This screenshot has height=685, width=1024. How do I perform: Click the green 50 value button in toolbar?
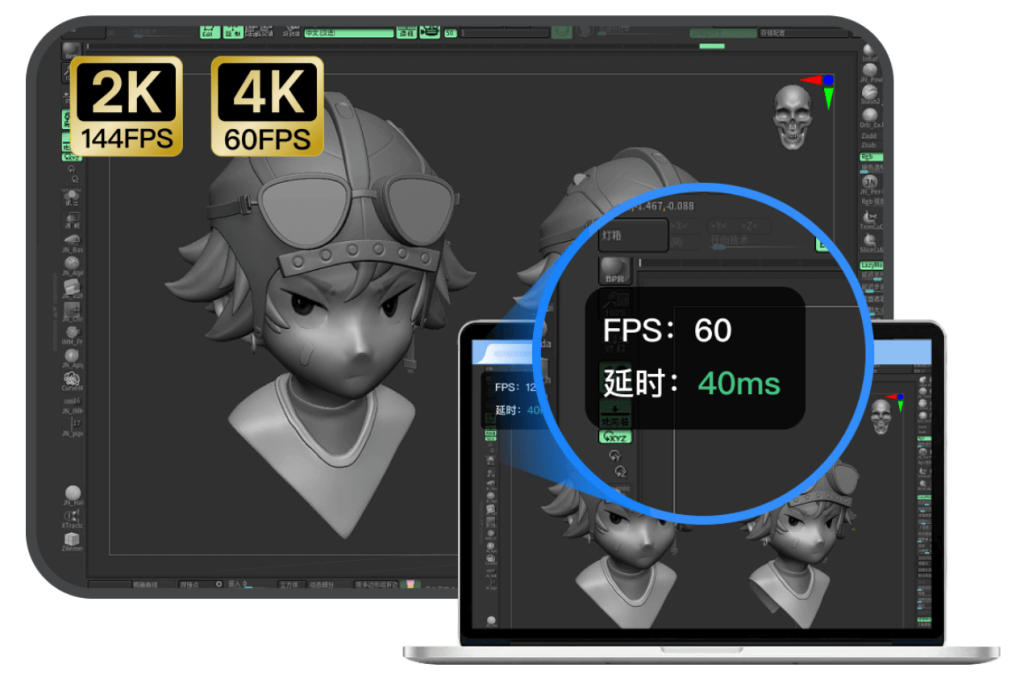[x=451, y=33]
